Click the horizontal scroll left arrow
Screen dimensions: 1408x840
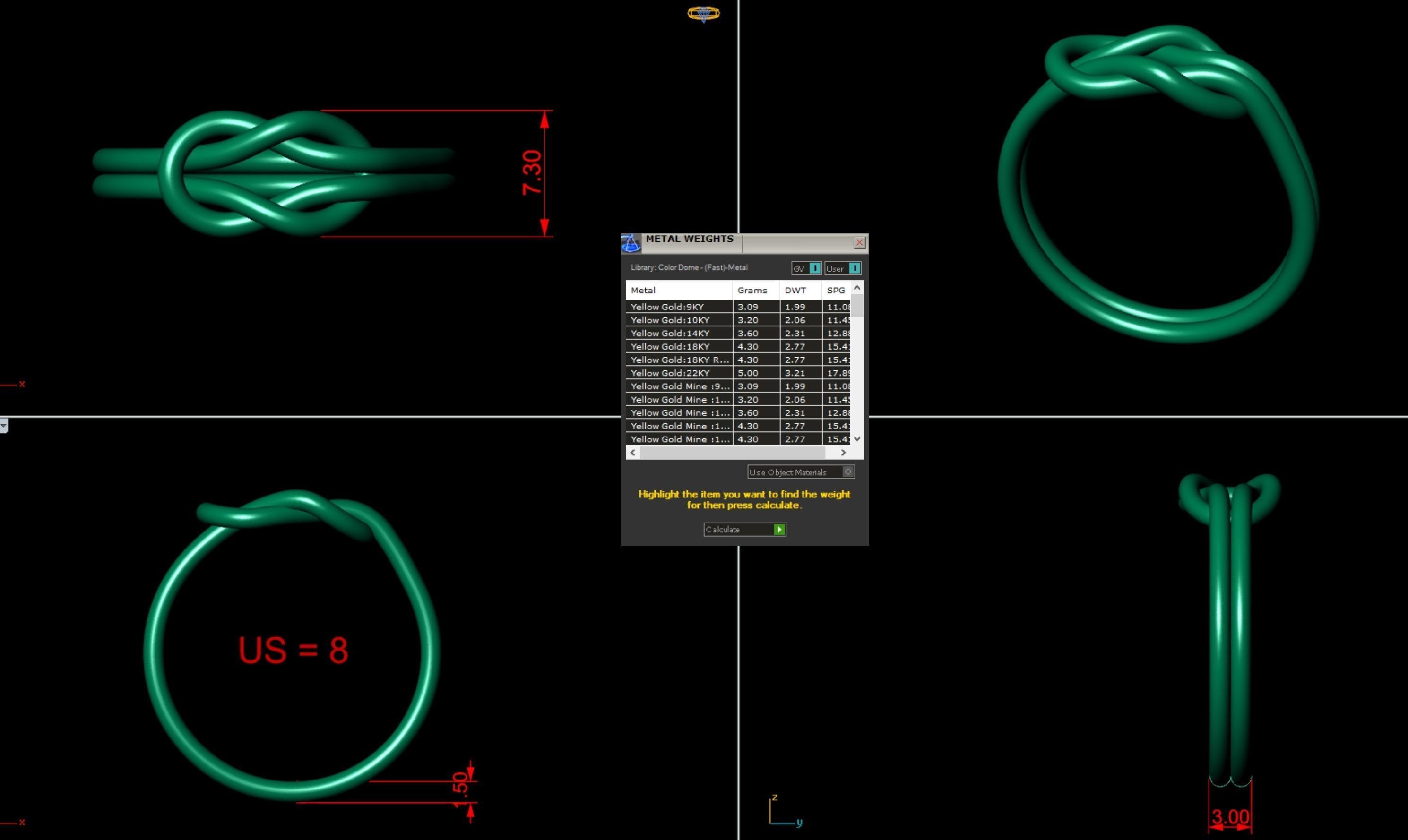pyautogui.click(x=633, y=452)
